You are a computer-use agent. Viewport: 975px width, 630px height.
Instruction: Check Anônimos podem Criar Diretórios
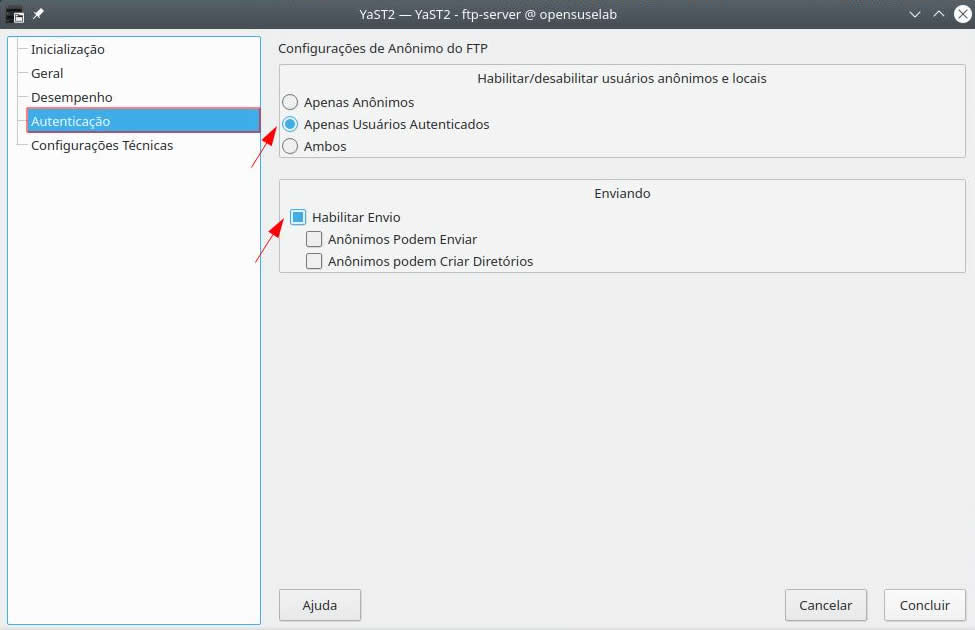pyautogui.click(x=314, y=261)
